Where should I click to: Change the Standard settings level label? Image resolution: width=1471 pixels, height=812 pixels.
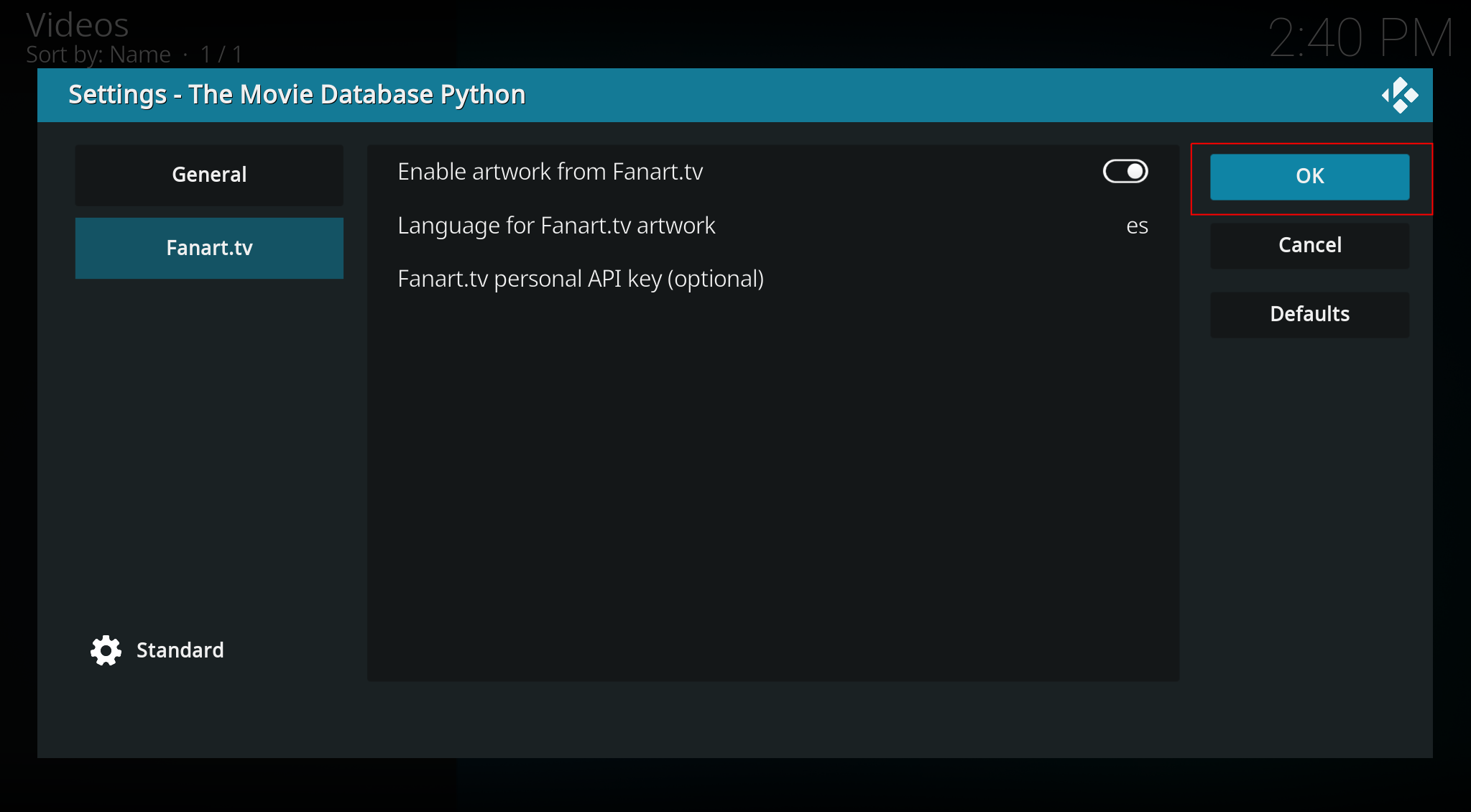point(180,650)
